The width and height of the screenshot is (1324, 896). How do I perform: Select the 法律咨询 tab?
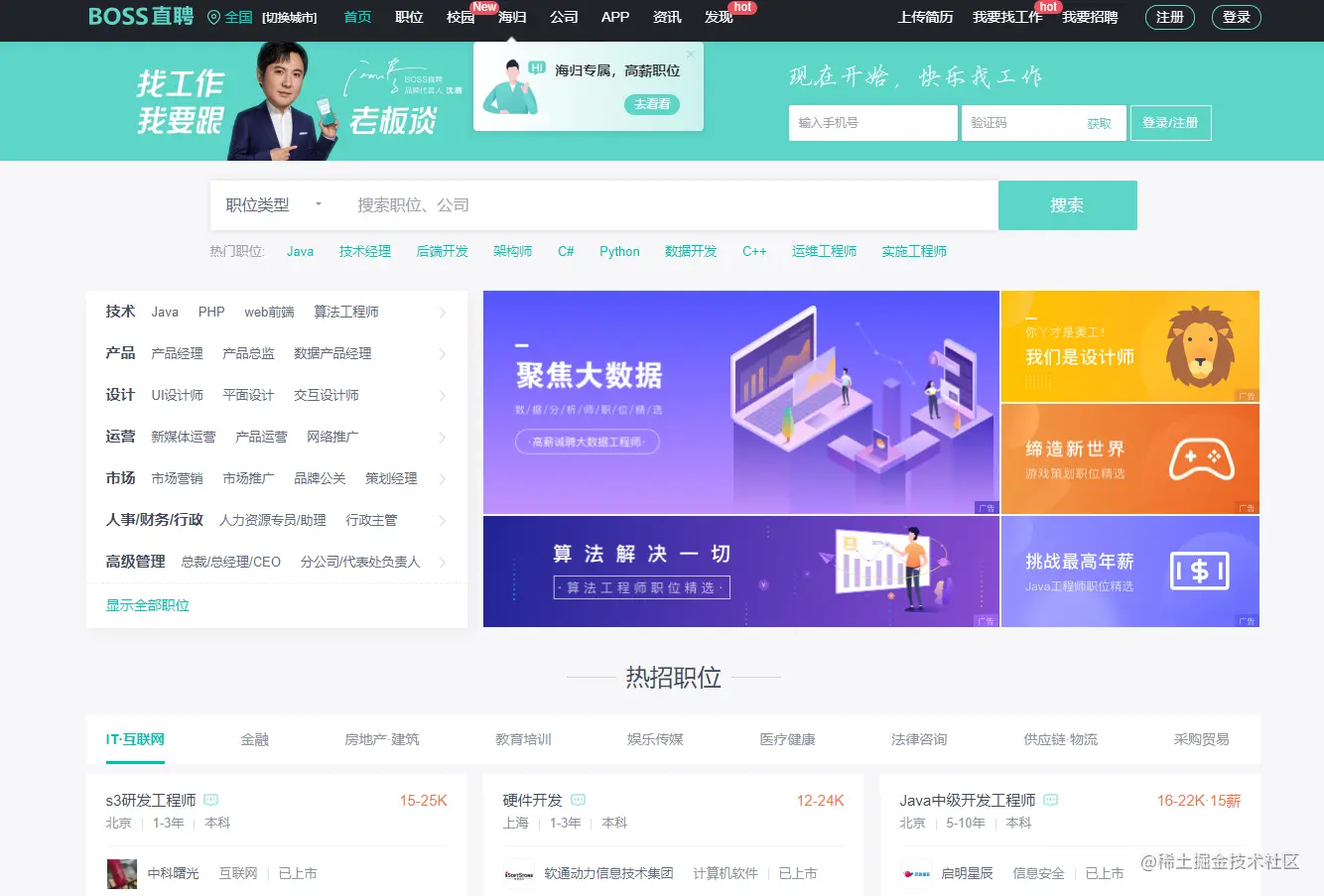pos(919,739)
